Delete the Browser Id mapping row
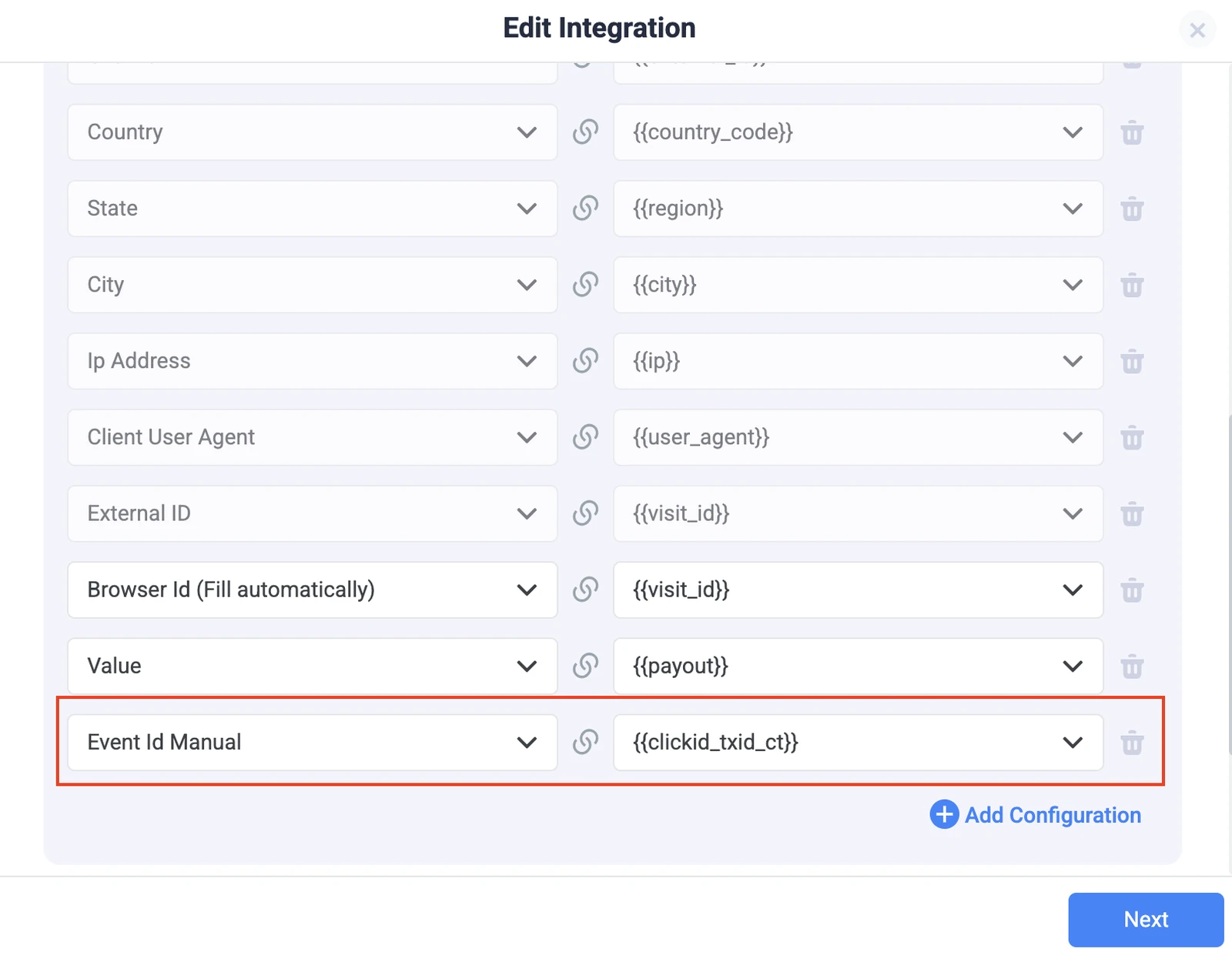 tap(1132, 590)
